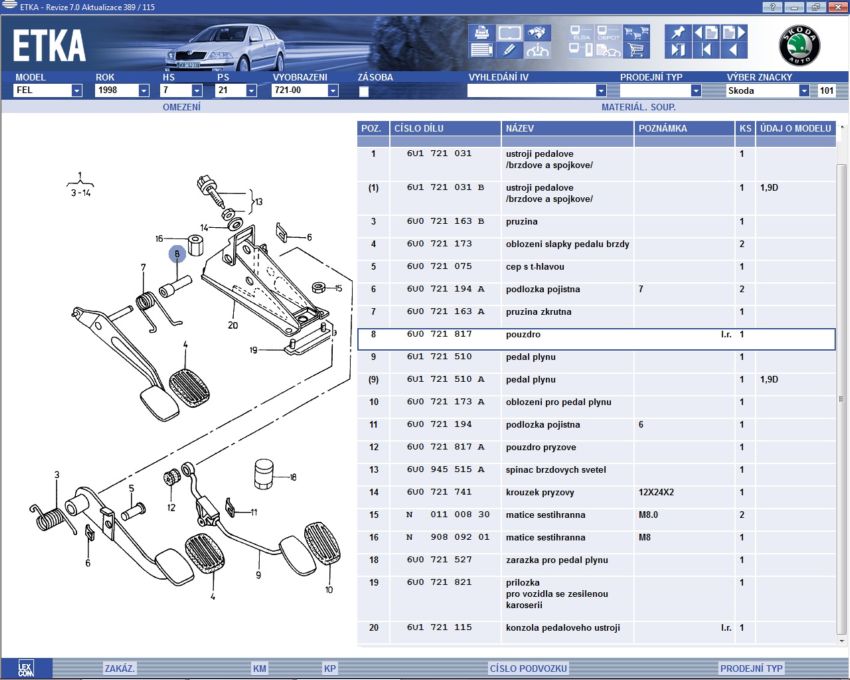Expand the PRODEJNÍ TYP dropdown at top
The height and width of the screenshot is (680, 850).
point(660,91)
